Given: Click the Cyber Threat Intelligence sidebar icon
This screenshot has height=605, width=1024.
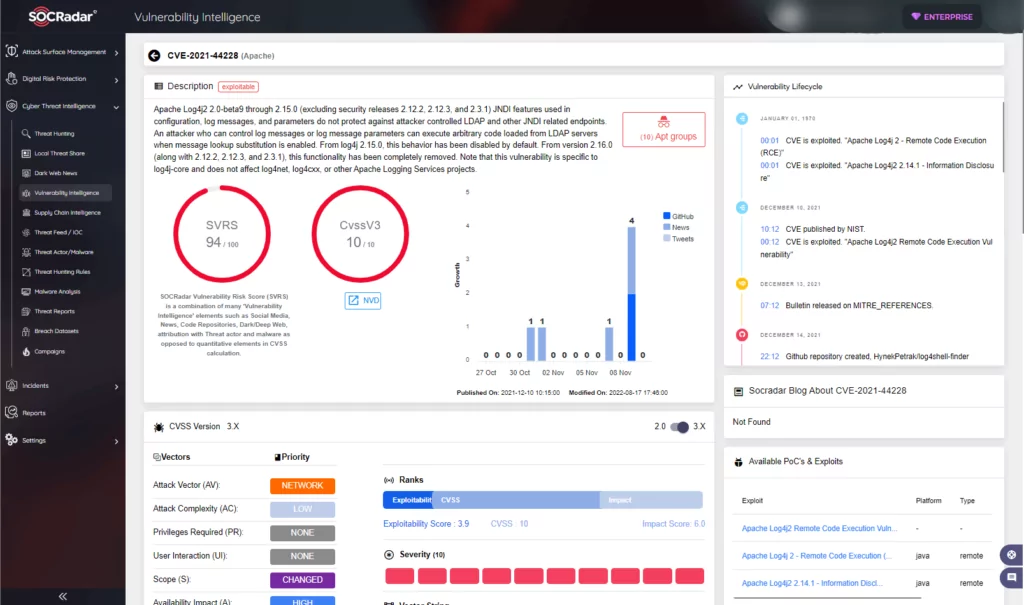Looking at the screenshot, I should 12,106.
